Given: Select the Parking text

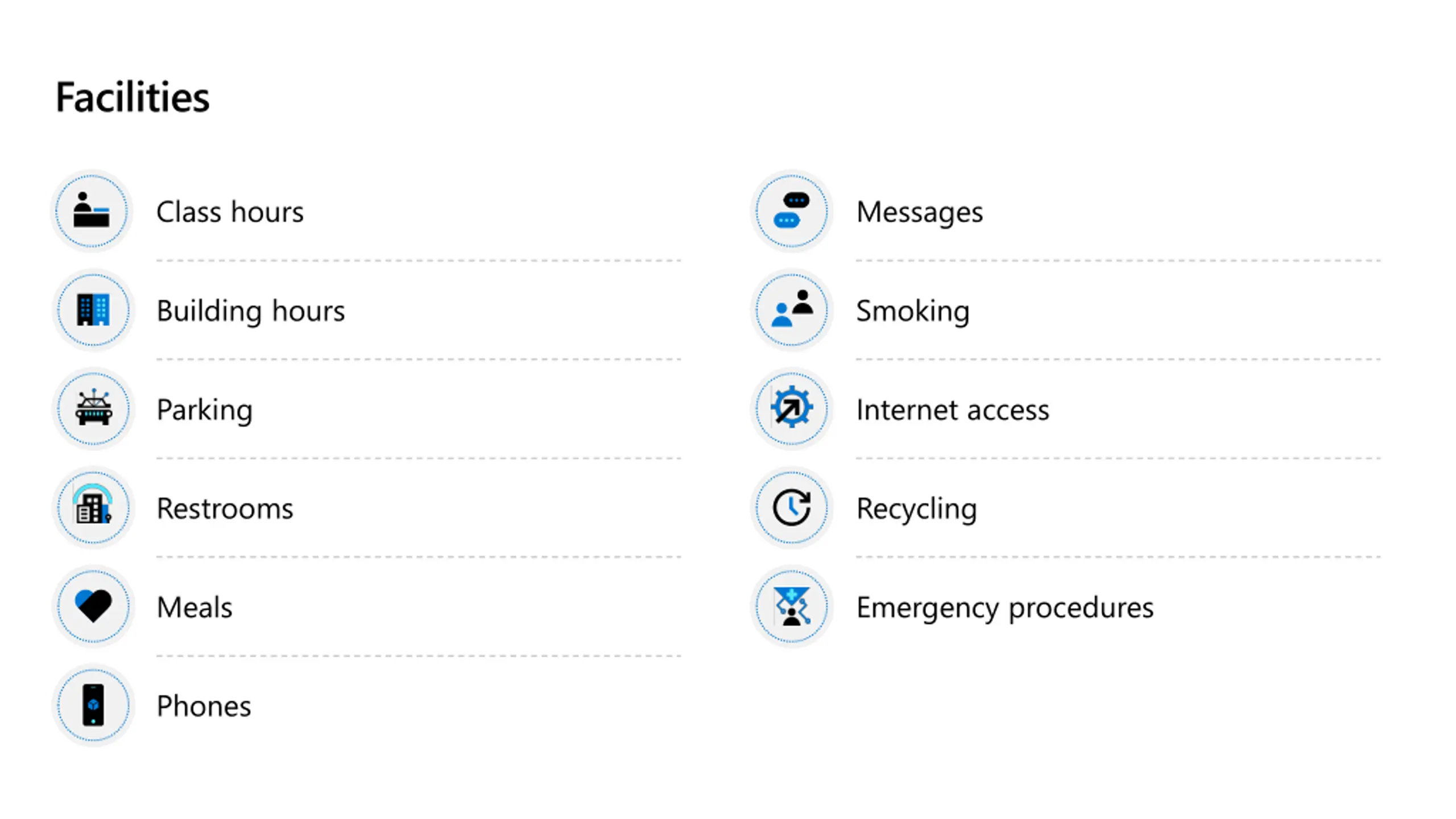Looking at the screenshot, I should coord(204,410).
